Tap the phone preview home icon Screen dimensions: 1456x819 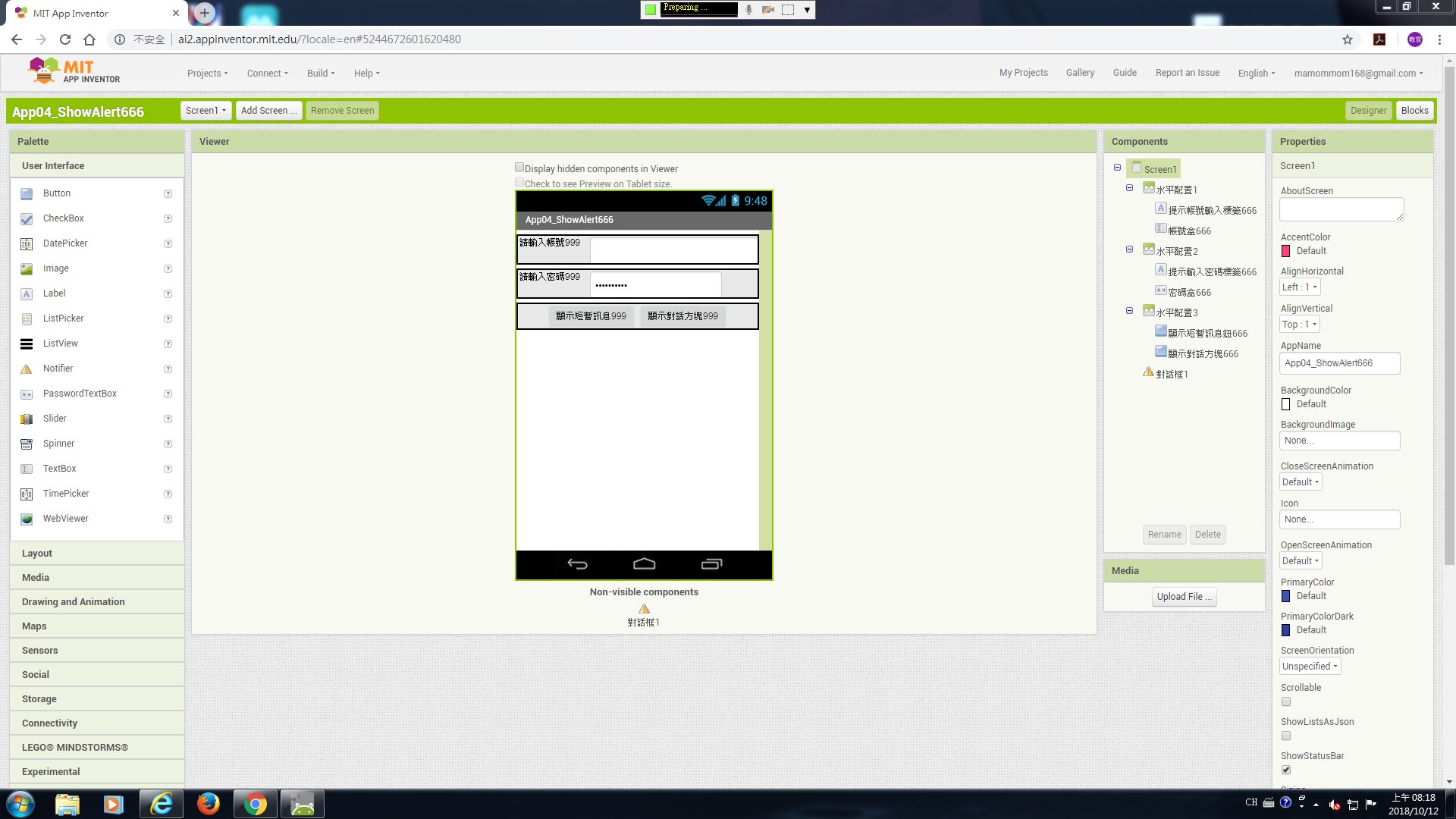[644, 563]
